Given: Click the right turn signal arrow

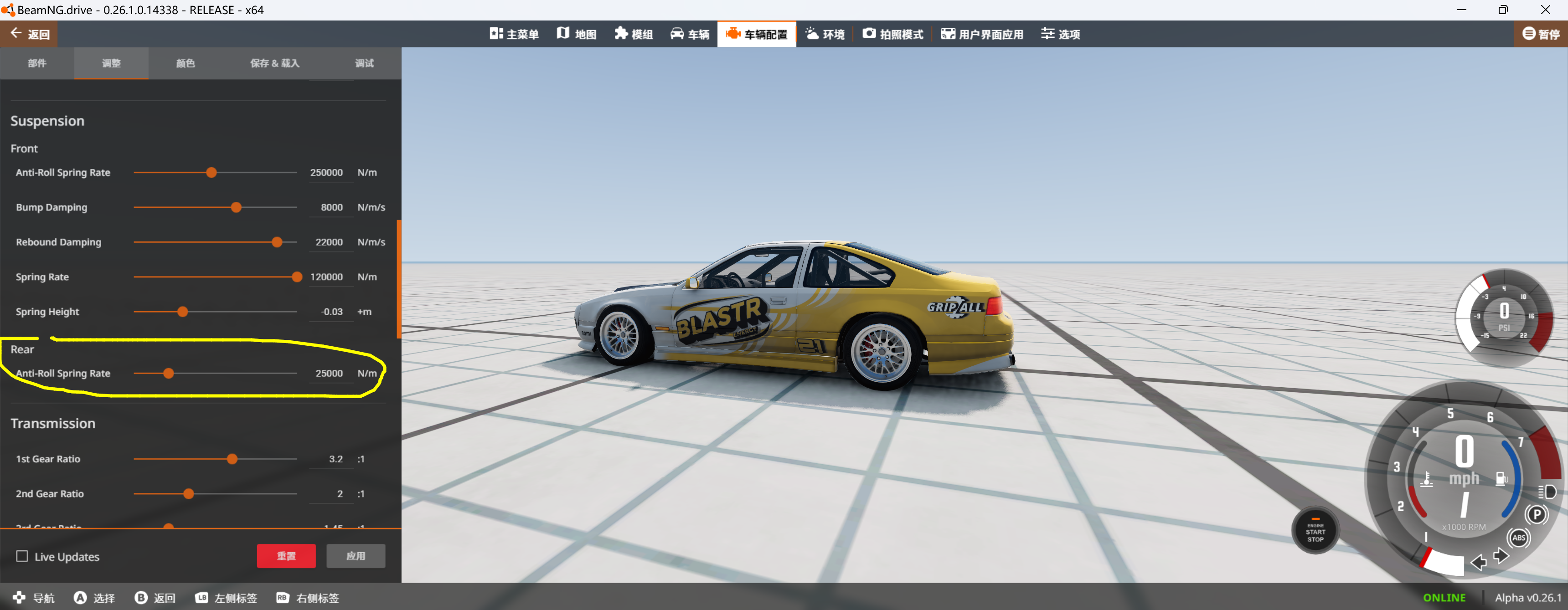Looking at the screenshot, I should 1501,556.
